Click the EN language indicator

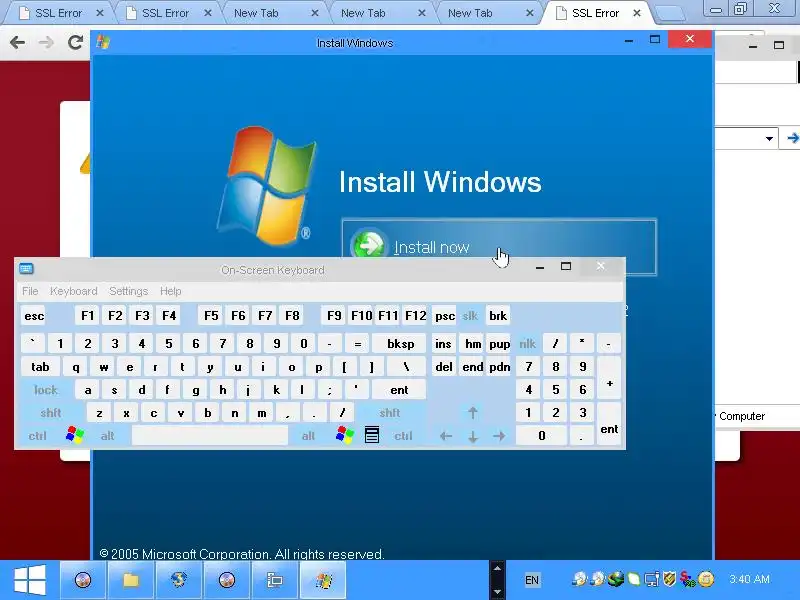pyautogui.click(x=532, y=580)
